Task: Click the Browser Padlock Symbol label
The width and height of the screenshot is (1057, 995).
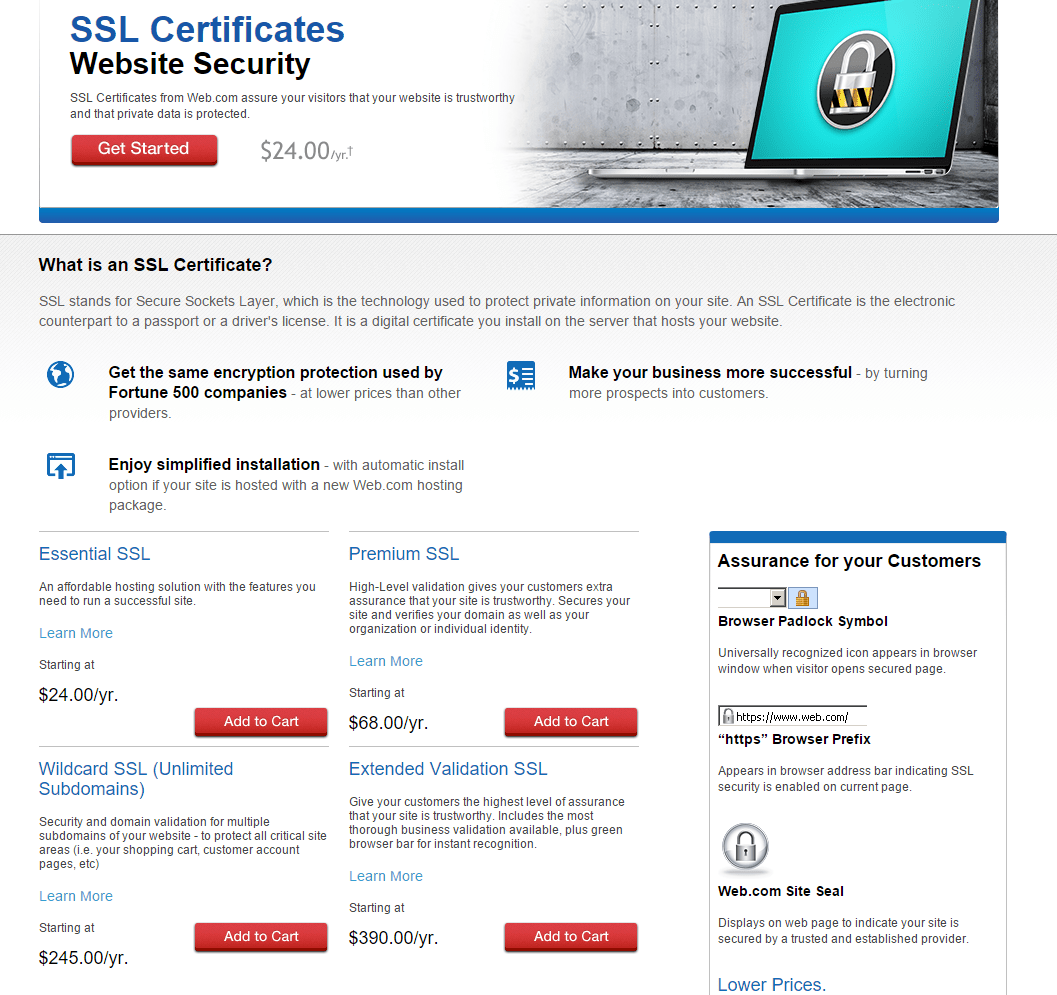Action: click(803, 622)
